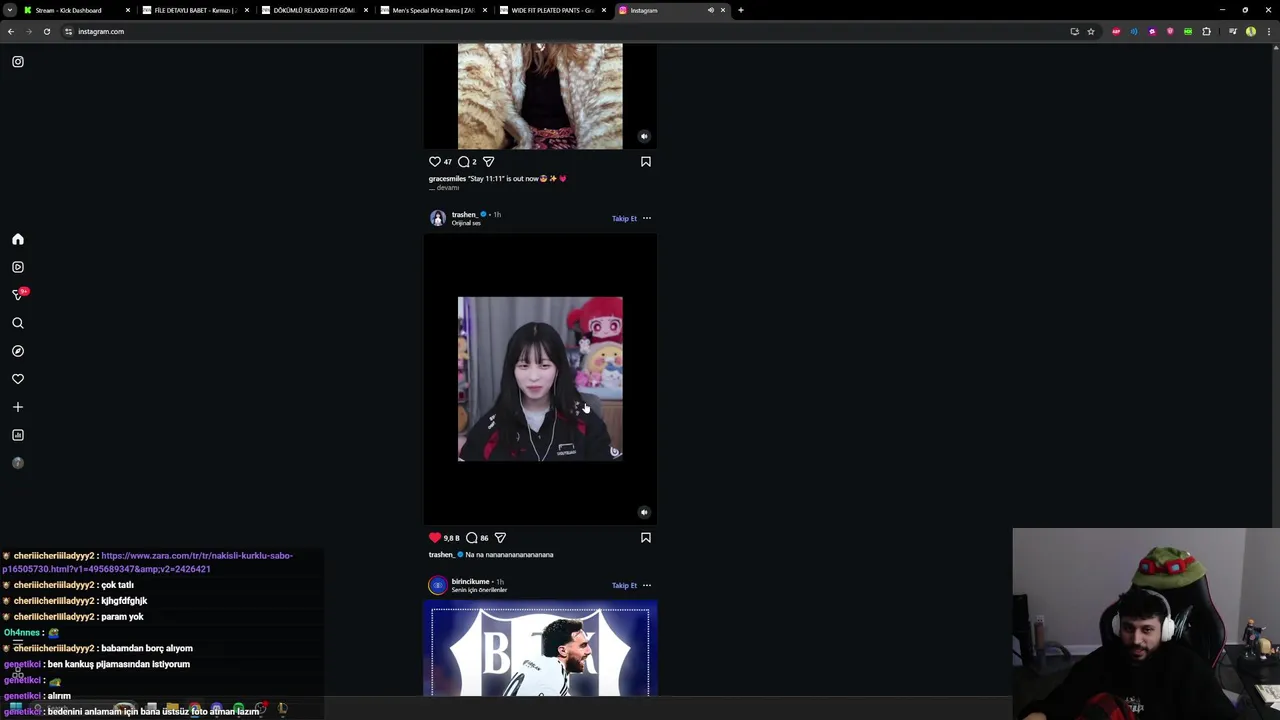
Task: Click the chat message 'babamdan borç alıyom'
Action: pos(147,648)
